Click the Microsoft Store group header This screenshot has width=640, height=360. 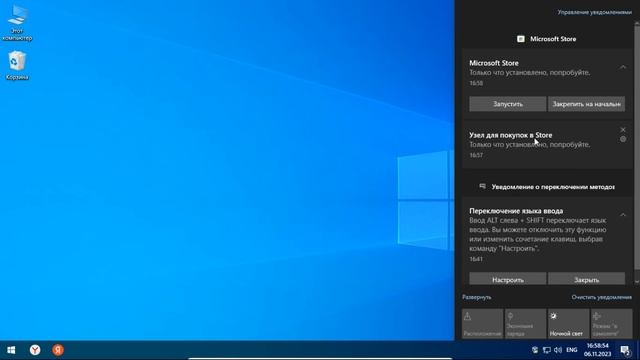click(x=547, y=39)
